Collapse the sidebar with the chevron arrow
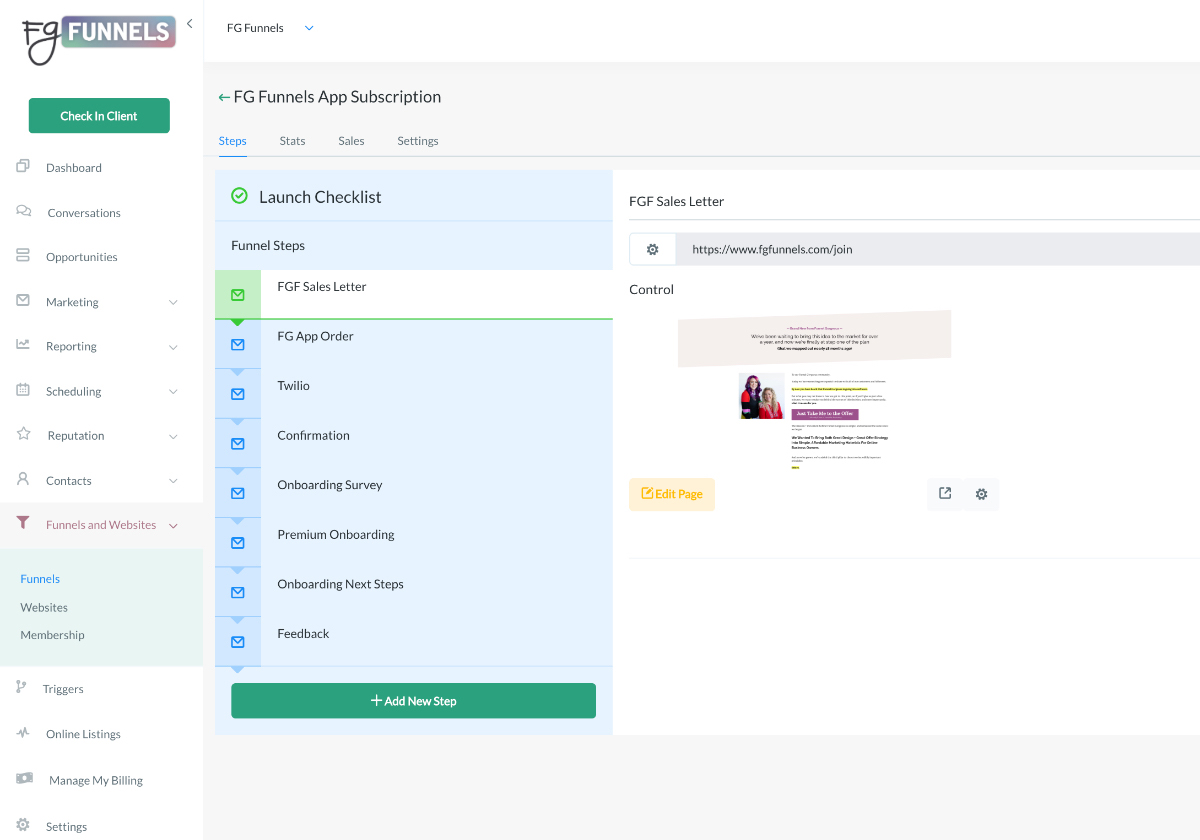Viewport: 1200px width, 840px height. pyautogui.click(x=189, y=23)
